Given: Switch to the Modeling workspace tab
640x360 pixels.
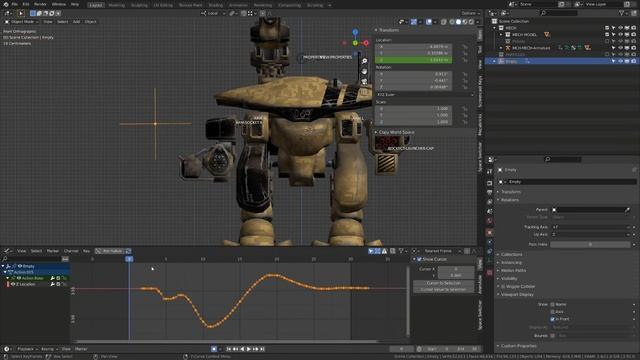Looking at the screenshot, I should pyautogui.click(x=117, y=5).
